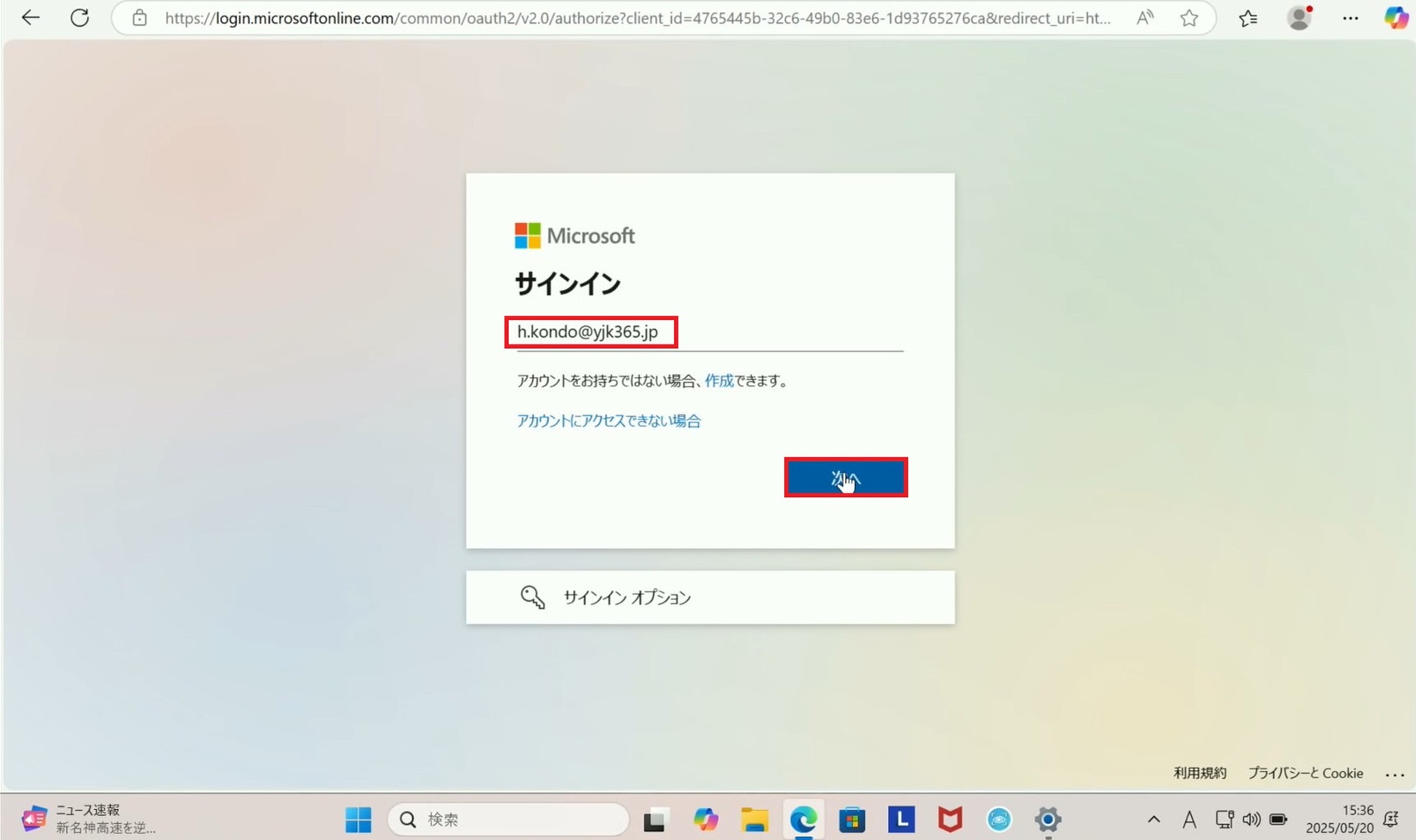Open clock and date 15:36
Image resolution: width=1416 pixels, height=840 pixels.
[1339, 819]
